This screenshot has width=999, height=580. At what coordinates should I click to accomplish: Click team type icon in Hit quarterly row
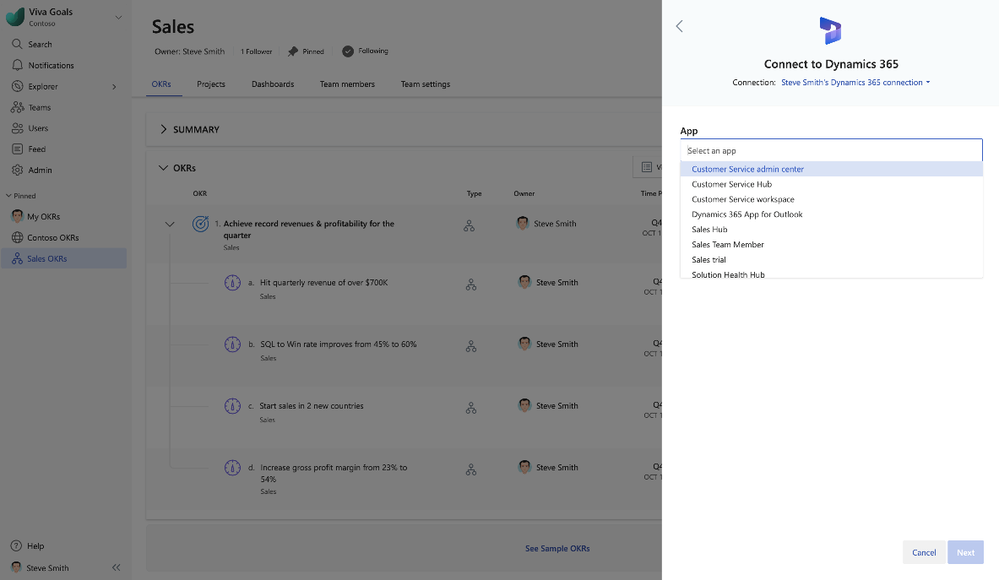tap(471, 285)
